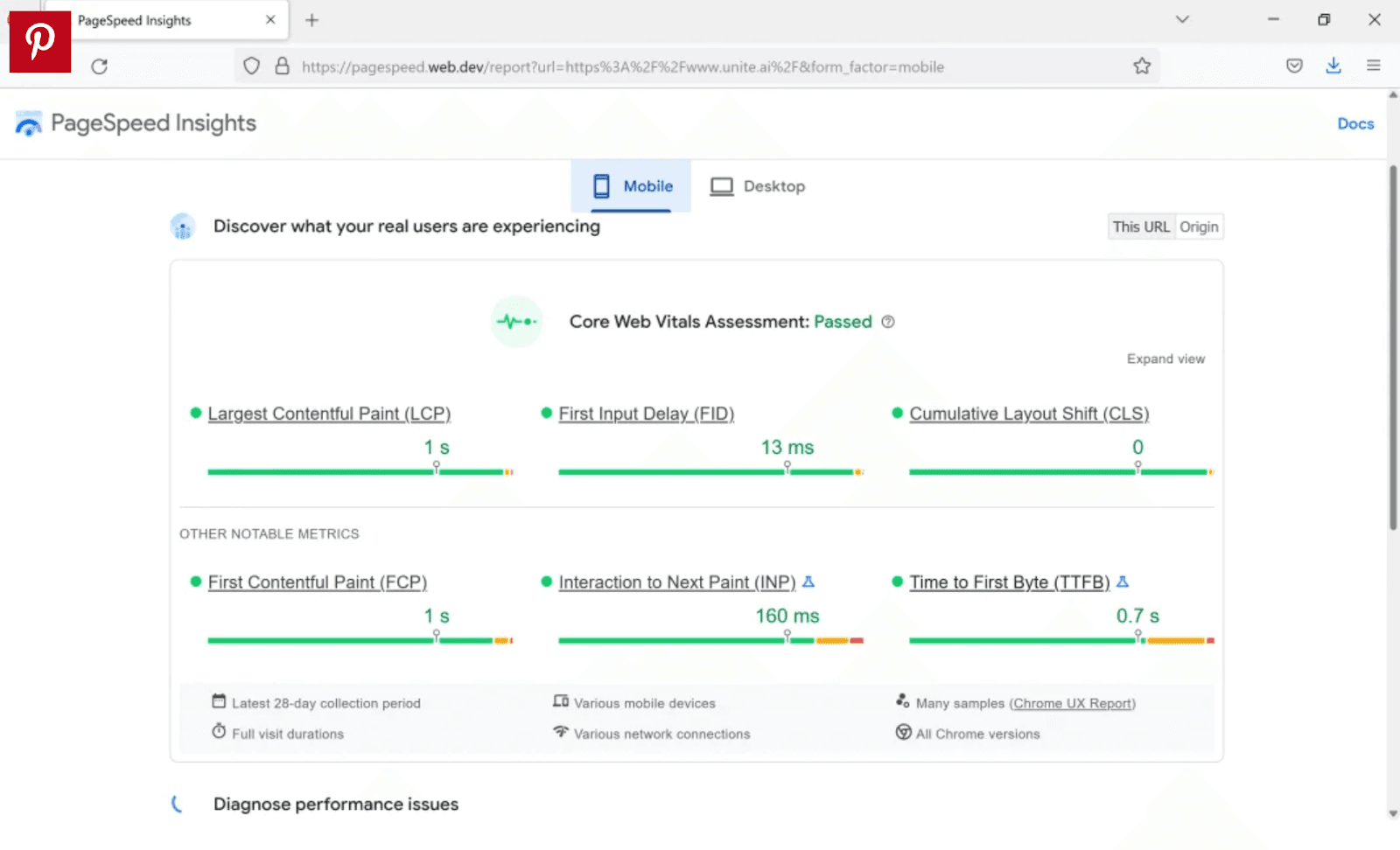The height and width of the screenshot is (850, 1400).
Task: Click 'Various network connections' text
Action: click(662, 734)
